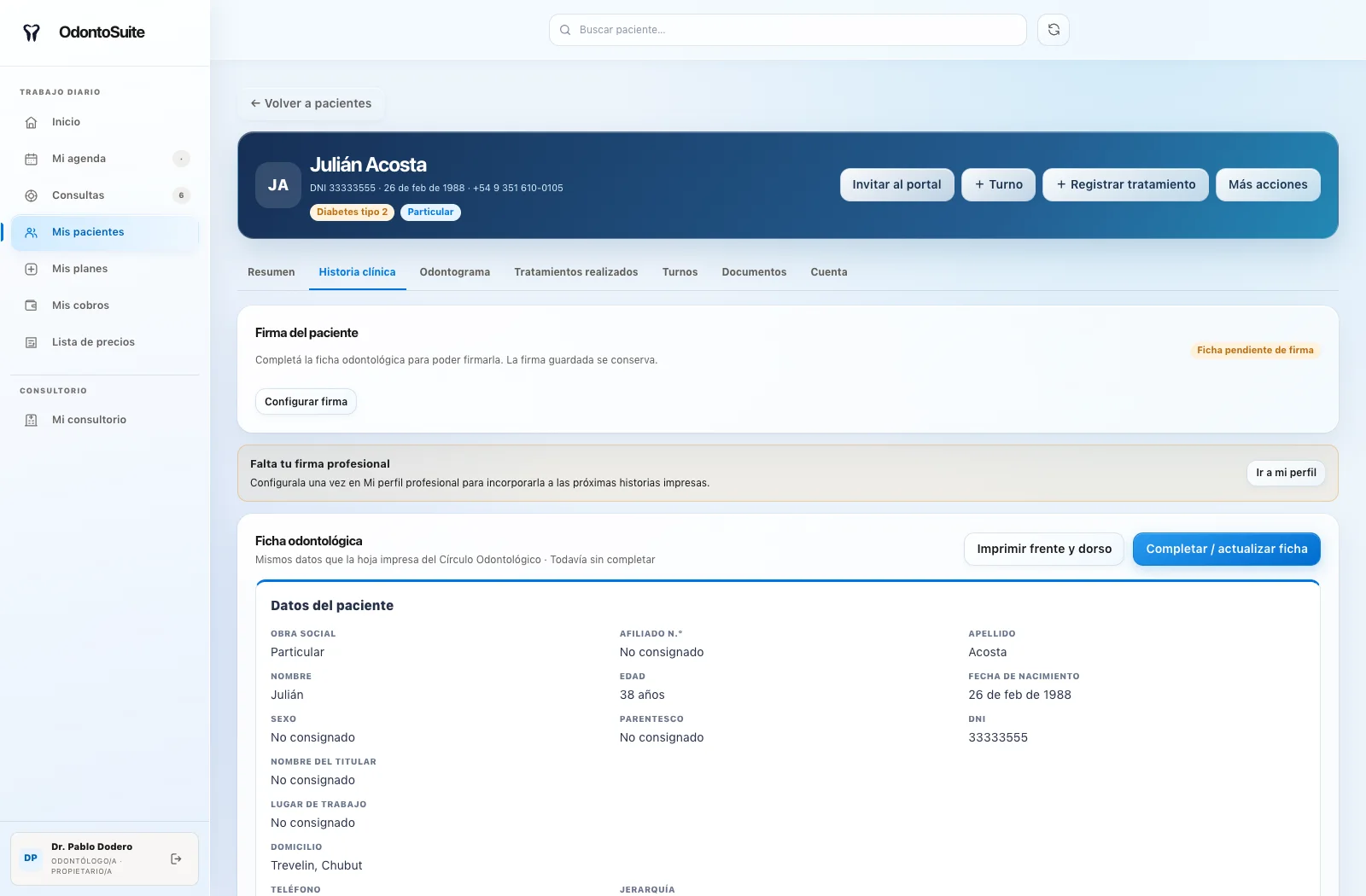Click the home icon beside Inicio
This screenshot has width=1366, height=896.
(32, 122)
